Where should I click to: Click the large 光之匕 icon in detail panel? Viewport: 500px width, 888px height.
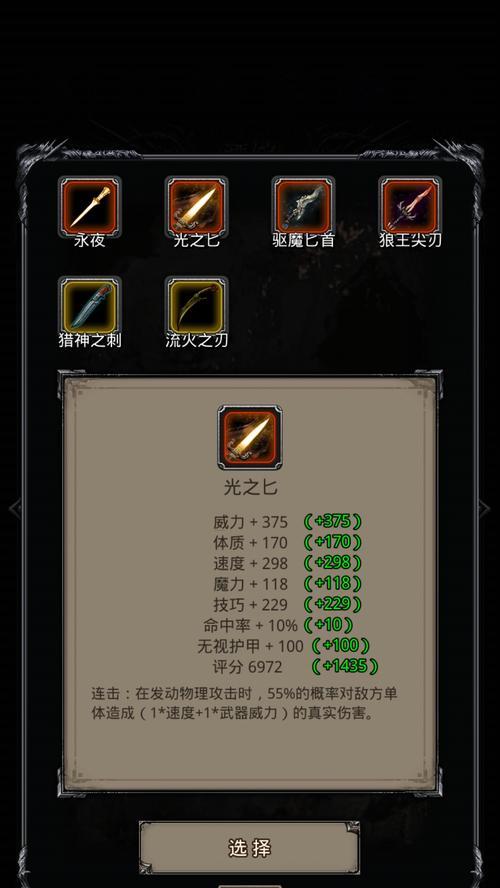coord(250,437)
